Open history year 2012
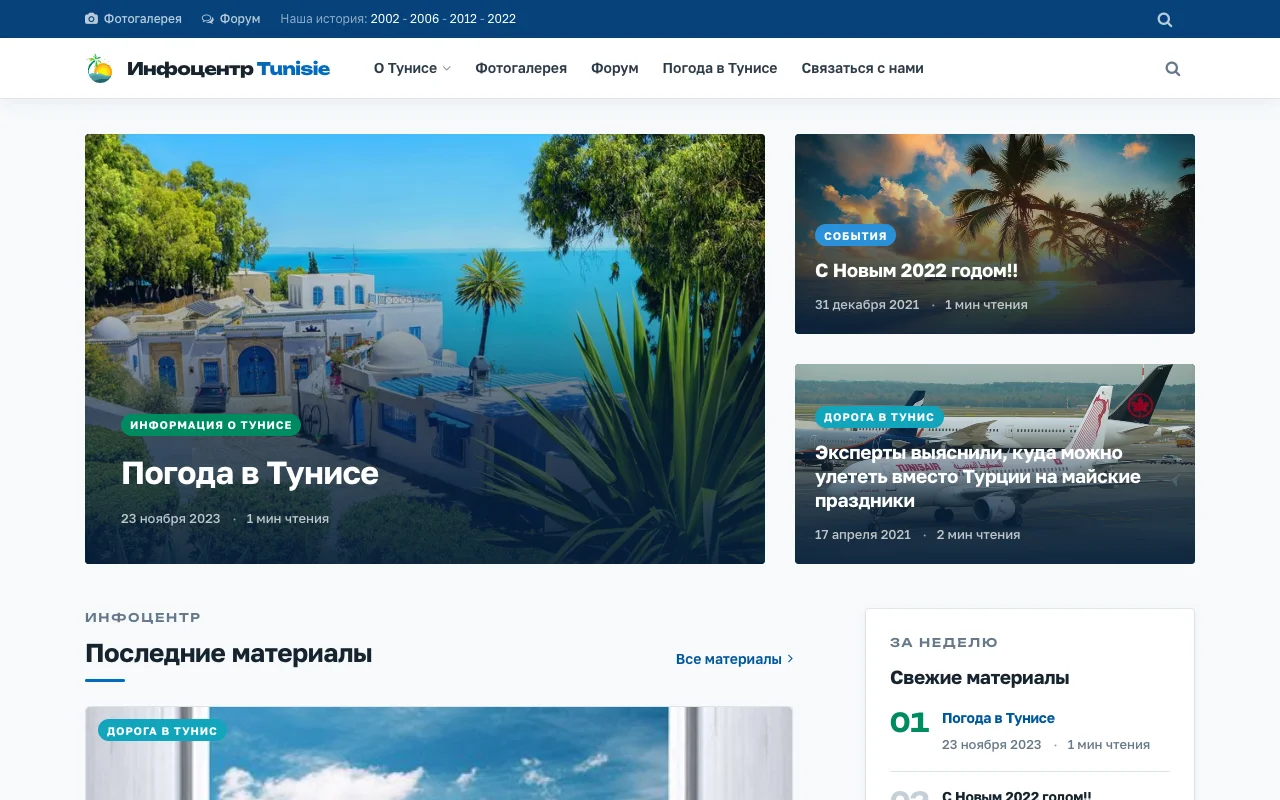Screen dimensions: 1280x800 (463, 19)
